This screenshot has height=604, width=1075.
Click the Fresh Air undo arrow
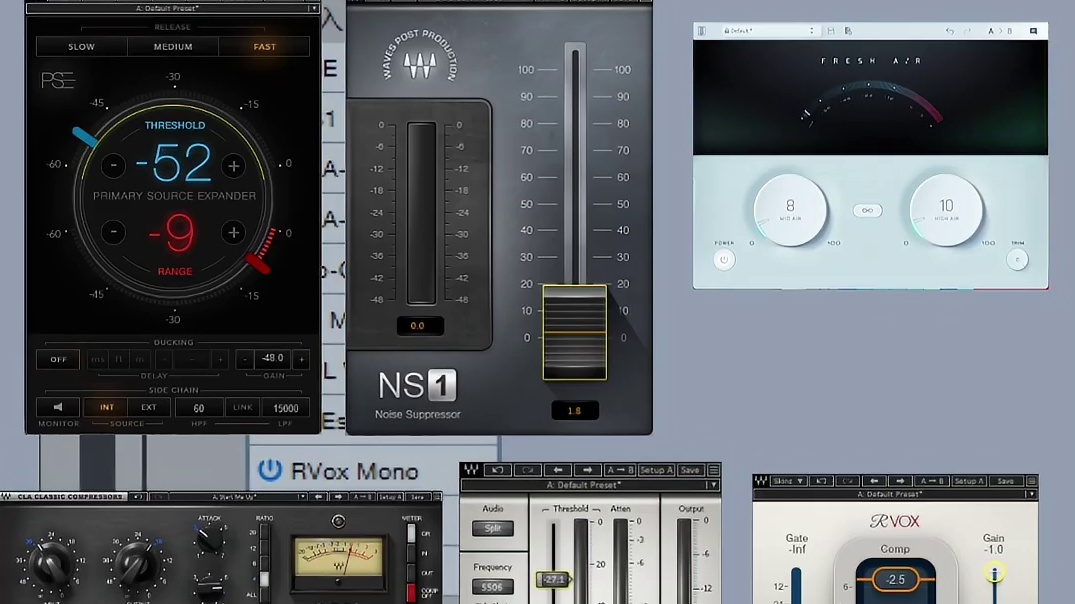(x=949, y=32)
